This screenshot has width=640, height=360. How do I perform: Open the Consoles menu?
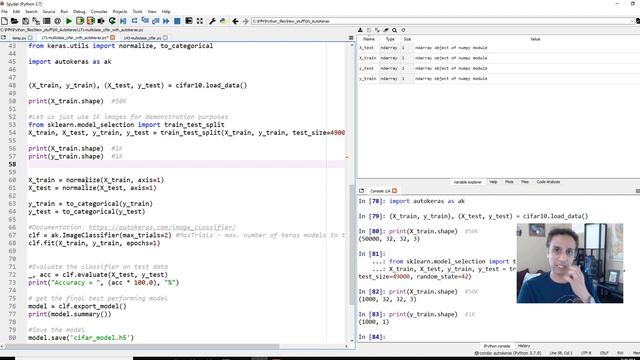point(99,11)
